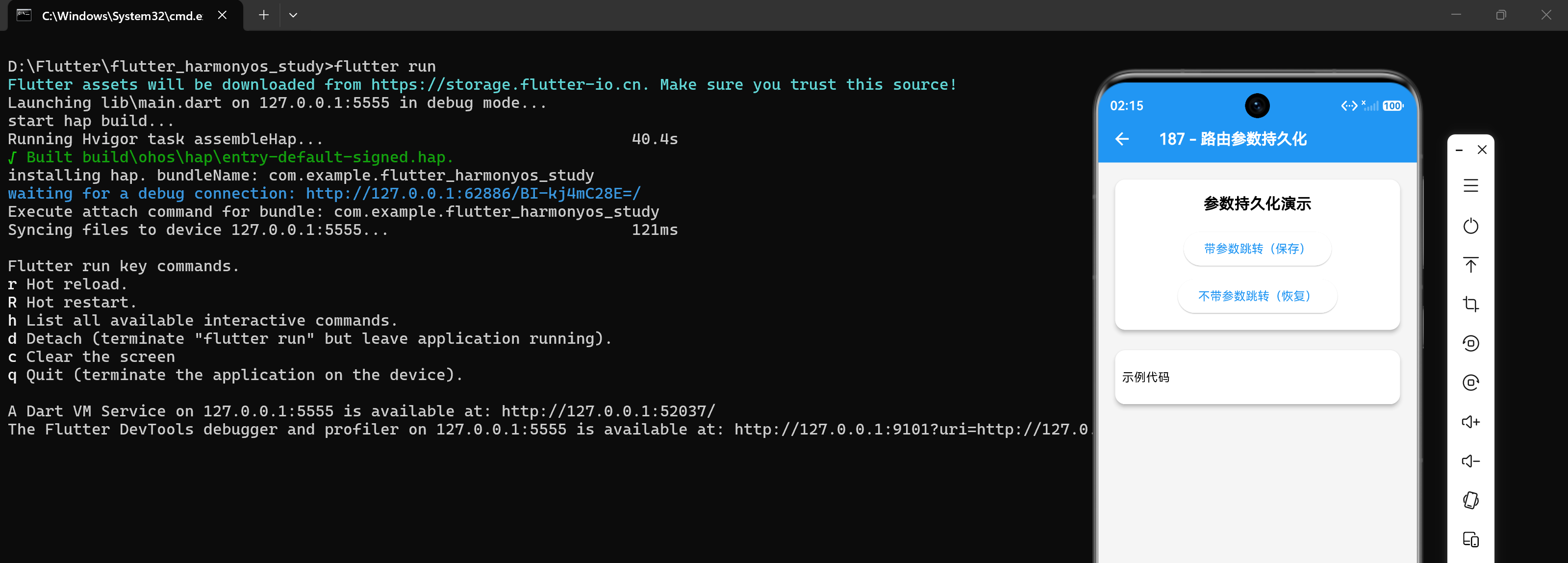Screen dimensions: 1568x563
Task: Click the multi-device screen icon
Action: 1470,539
